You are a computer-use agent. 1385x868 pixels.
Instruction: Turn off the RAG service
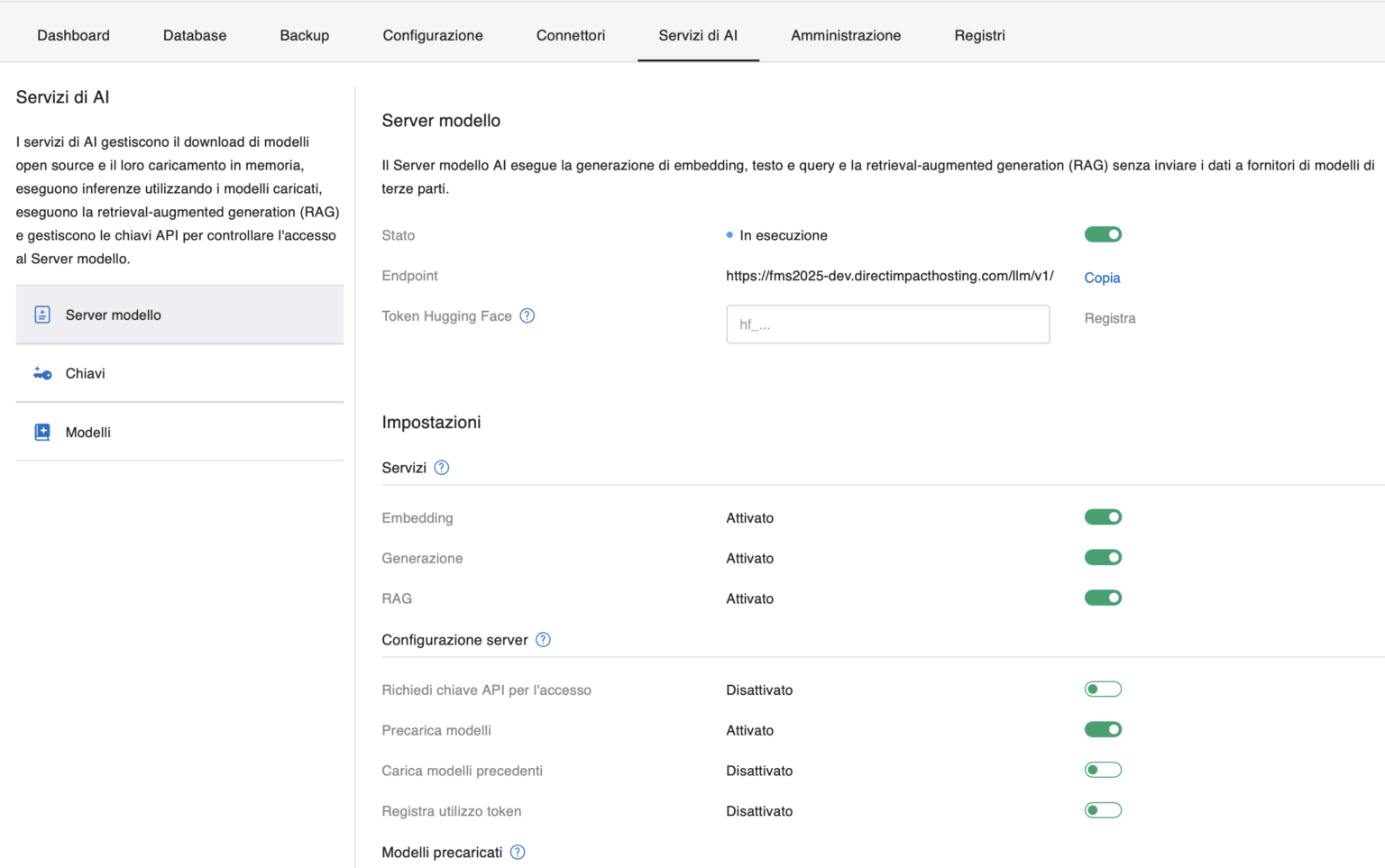1103,597
